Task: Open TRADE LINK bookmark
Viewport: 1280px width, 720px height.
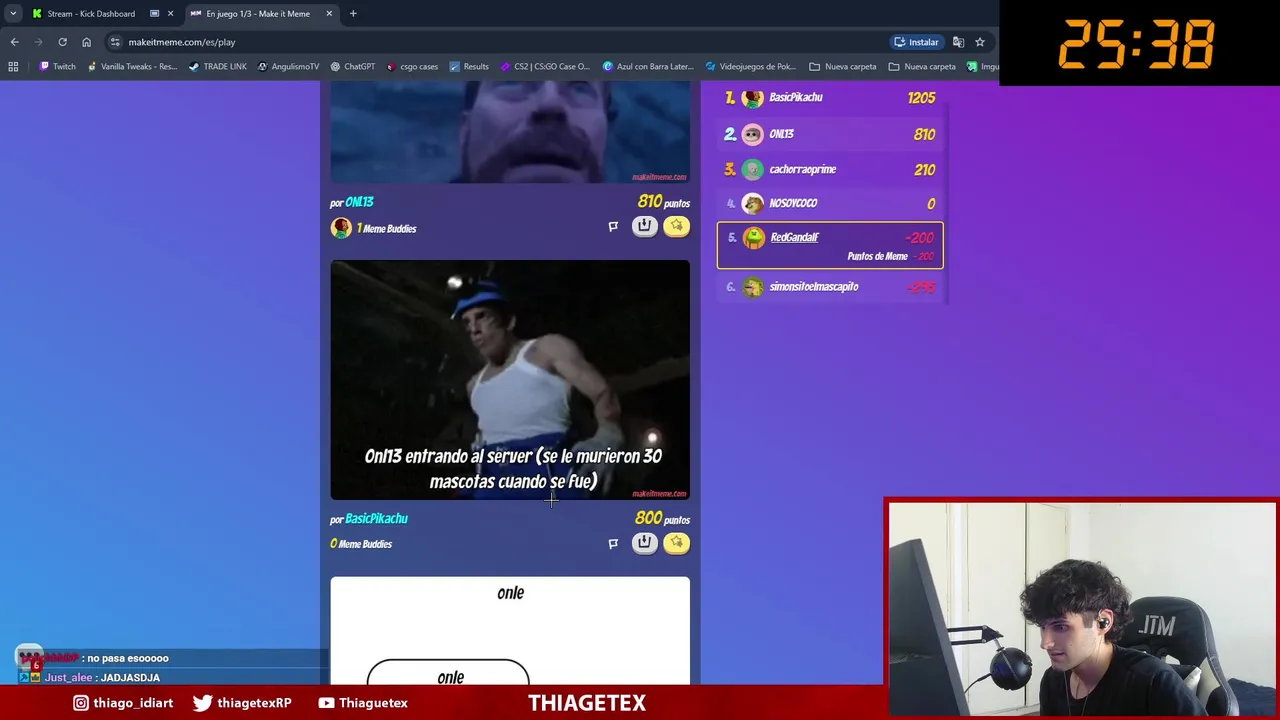Action: [217, 66]
